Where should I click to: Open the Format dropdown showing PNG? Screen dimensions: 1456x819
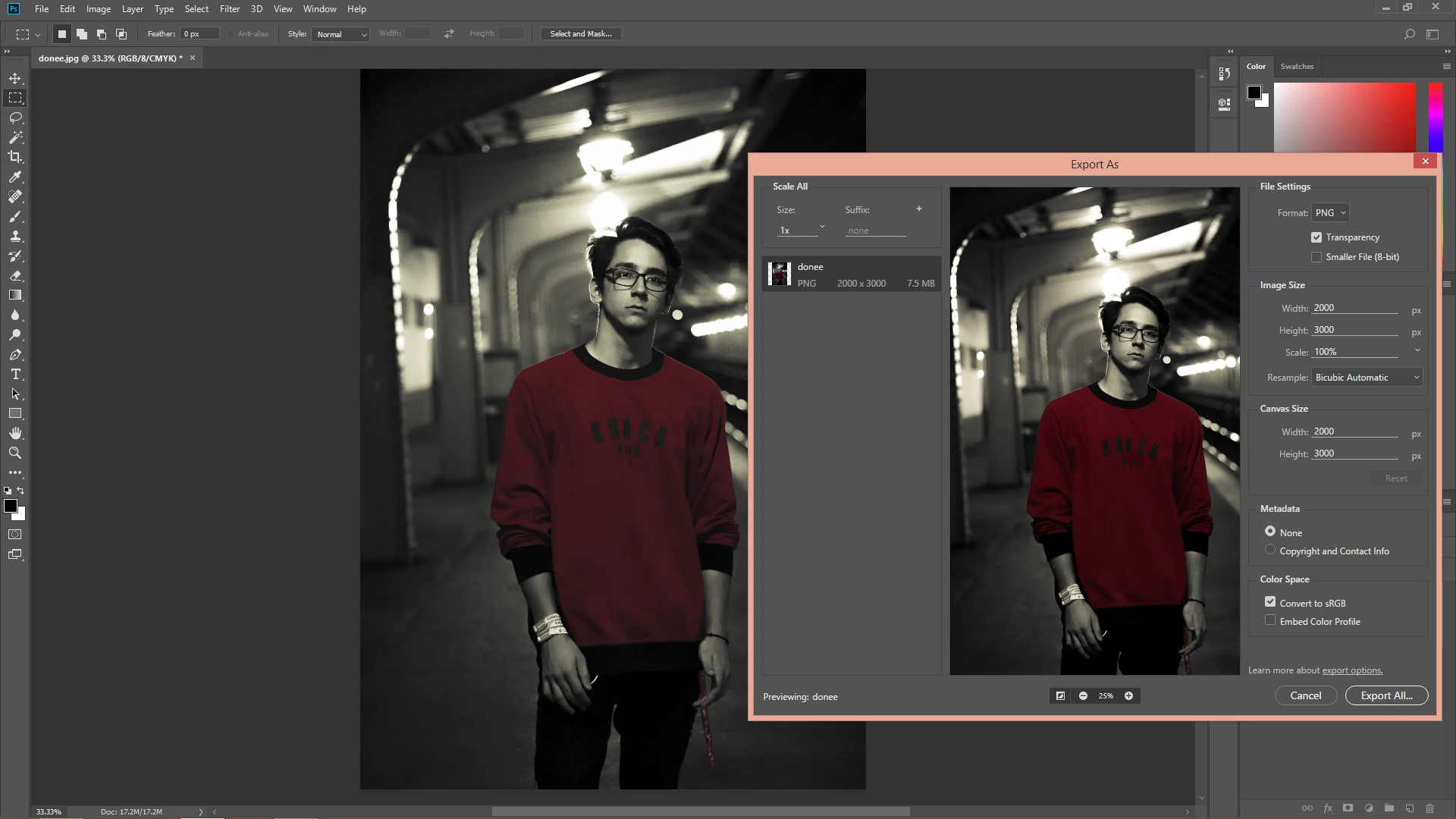(x=1330, y=213)
